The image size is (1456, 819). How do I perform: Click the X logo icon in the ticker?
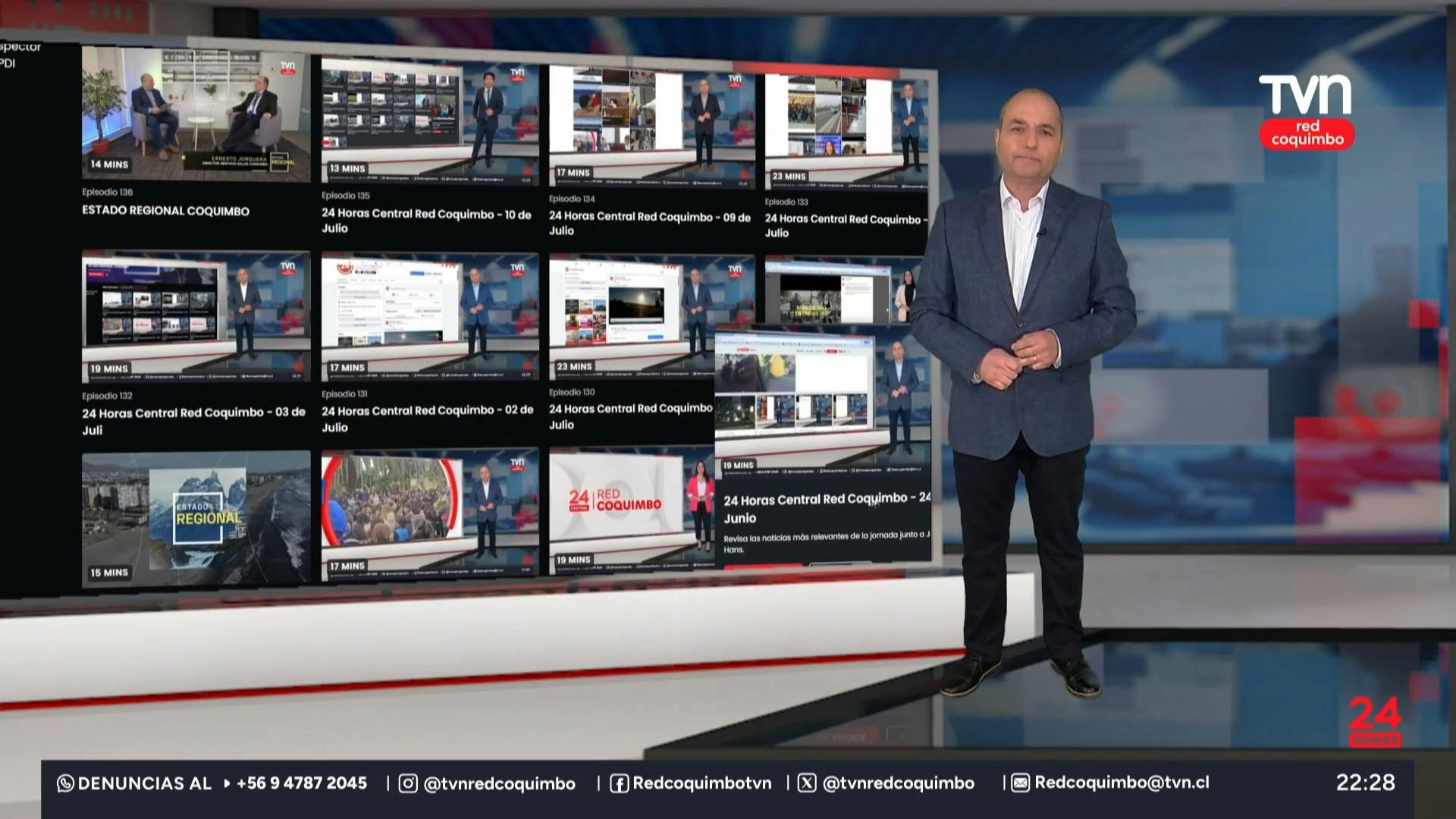point(807,783)
